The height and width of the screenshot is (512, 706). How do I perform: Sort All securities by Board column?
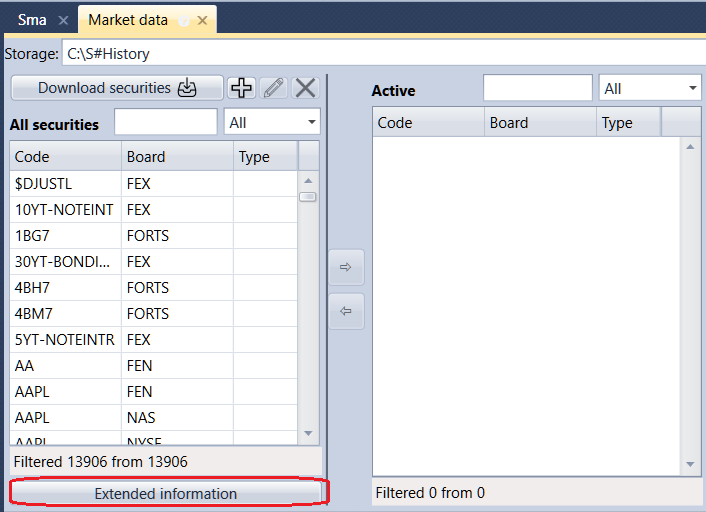point(177,156)
